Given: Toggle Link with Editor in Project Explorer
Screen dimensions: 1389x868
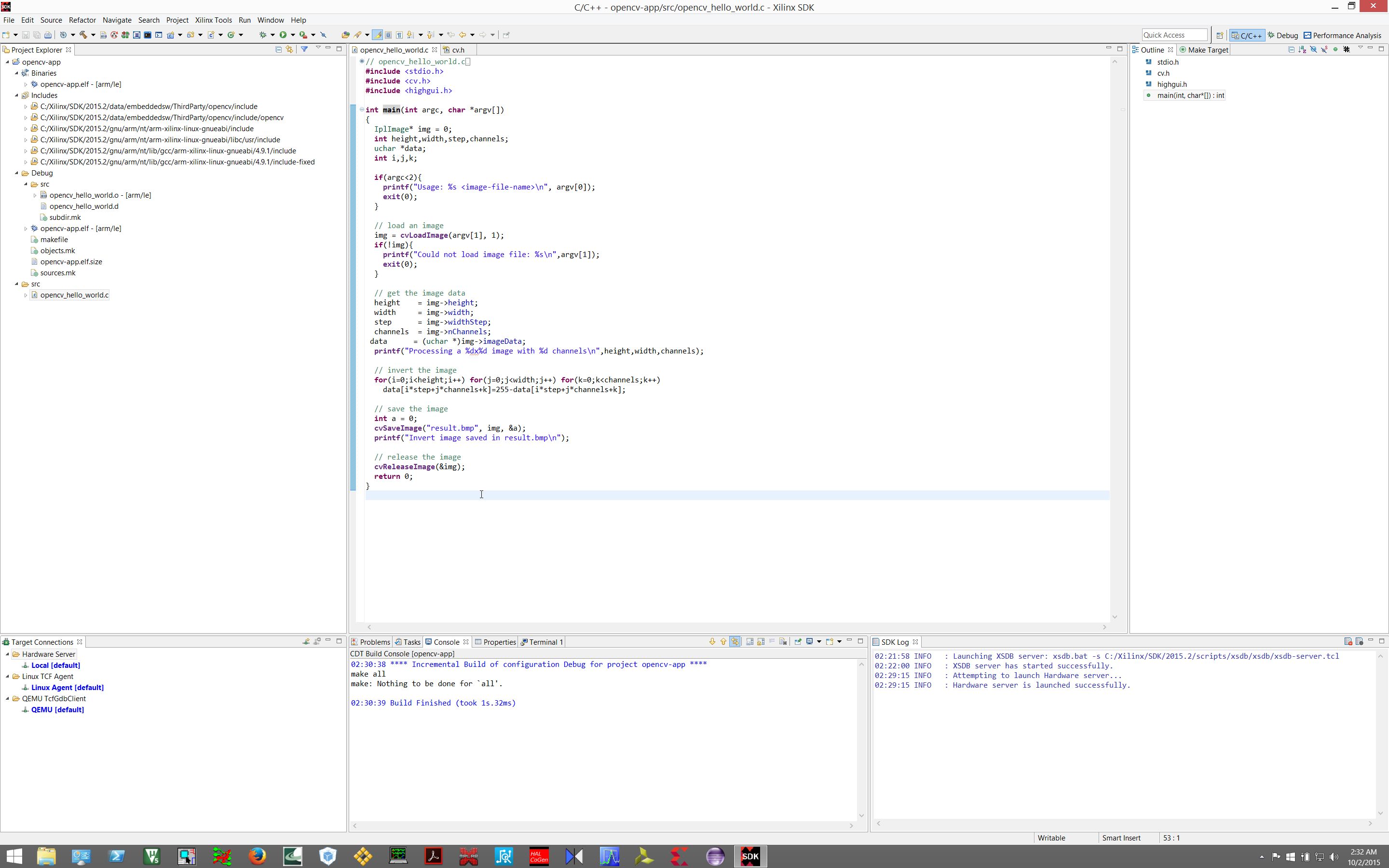Looking at the screenshot, I should coord(289,49).
